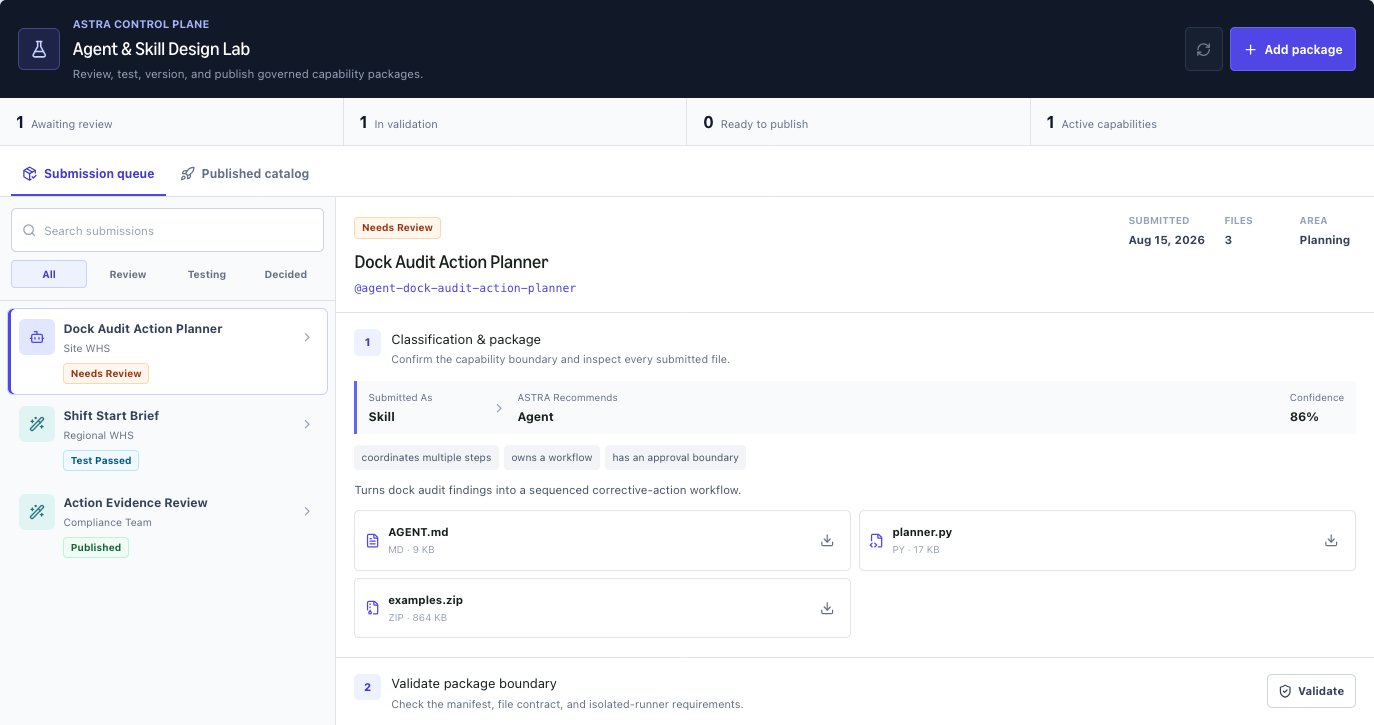
Task: Click step 2 number badge
Action: pyautogui.click(x=367, y=687)
